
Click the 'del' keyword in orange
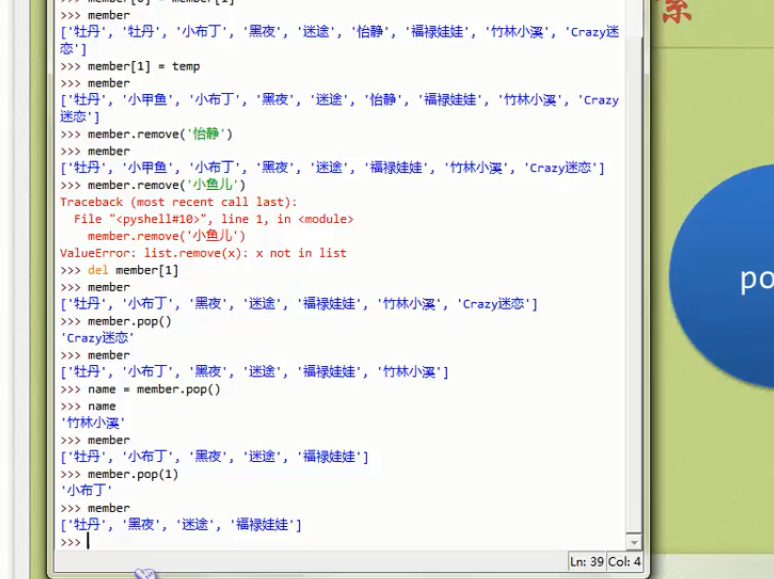[x=98, y=270]
